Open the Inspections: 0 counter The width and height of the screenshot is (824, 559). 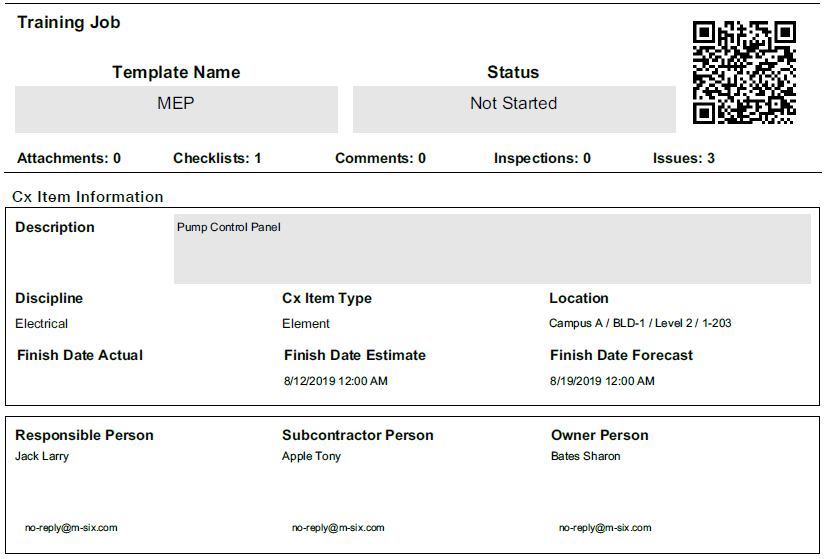[542, 158]
